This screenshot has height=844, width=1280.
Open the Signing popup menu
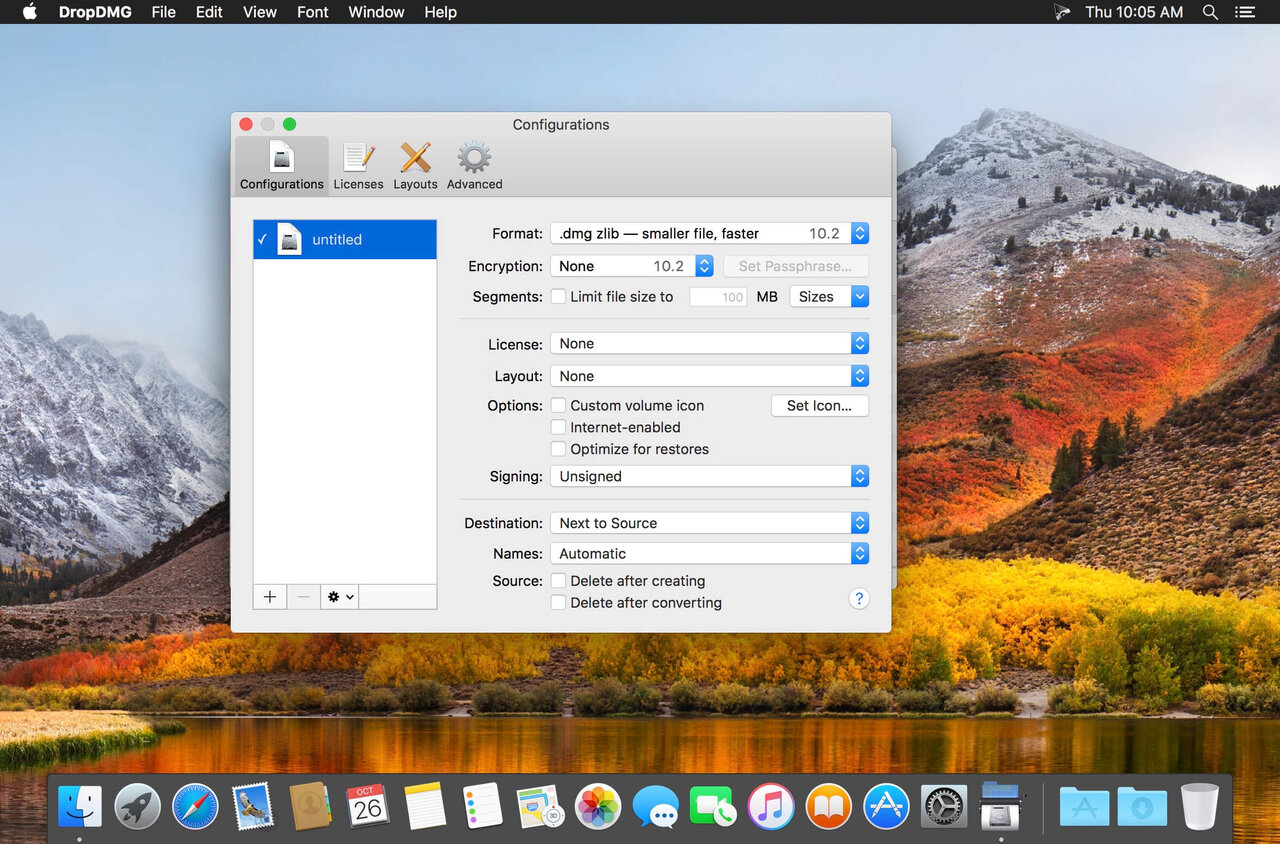(709, 477)
